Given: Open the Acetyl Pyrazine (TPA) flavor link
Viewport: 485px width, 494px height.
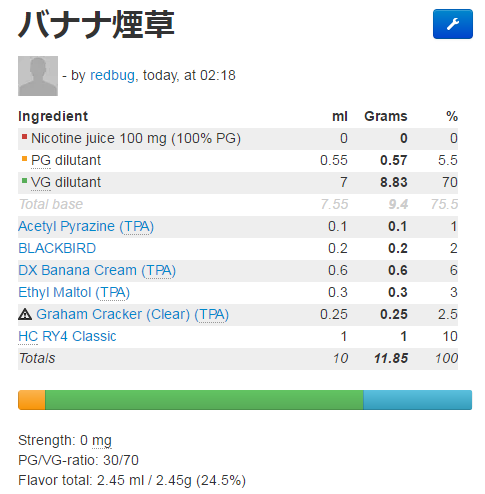Looking at the screenshot, I should pyautogui.click(x=86, y=226).
